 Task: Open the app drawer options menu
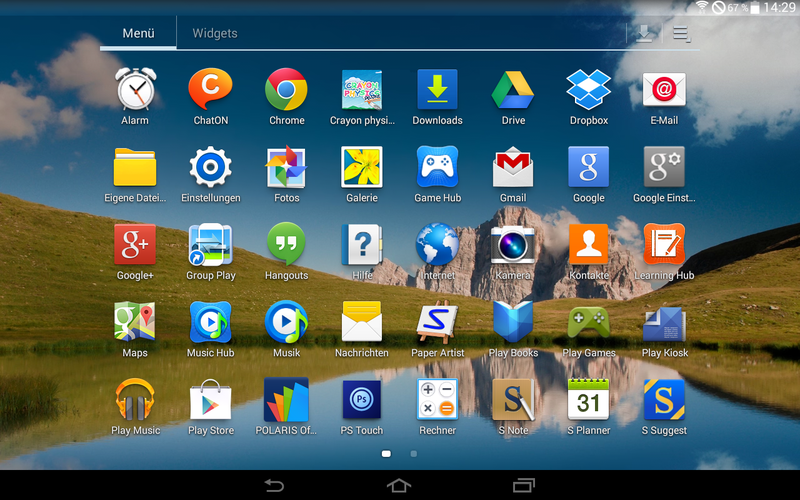coord(682,34)
